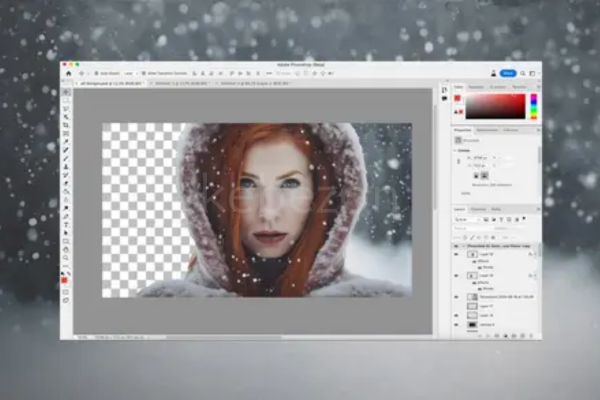Click the delete layer trash icon
The image size is (600, 400).
(531, 336)
